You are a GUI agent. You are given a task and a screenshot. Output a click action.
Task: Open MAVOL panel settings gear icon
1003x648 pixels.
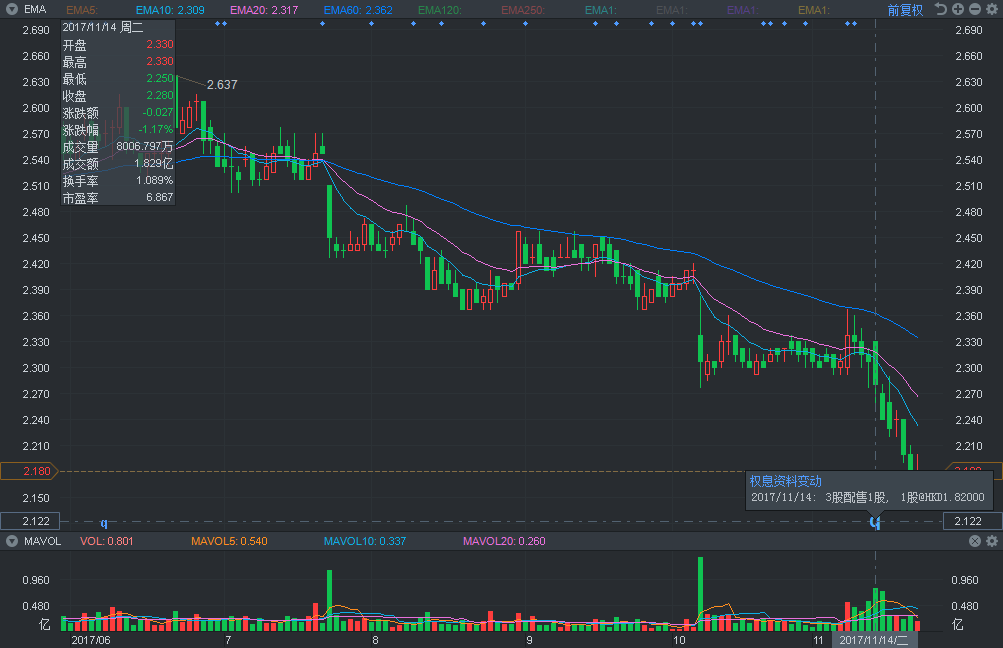[x=992, y=541]
